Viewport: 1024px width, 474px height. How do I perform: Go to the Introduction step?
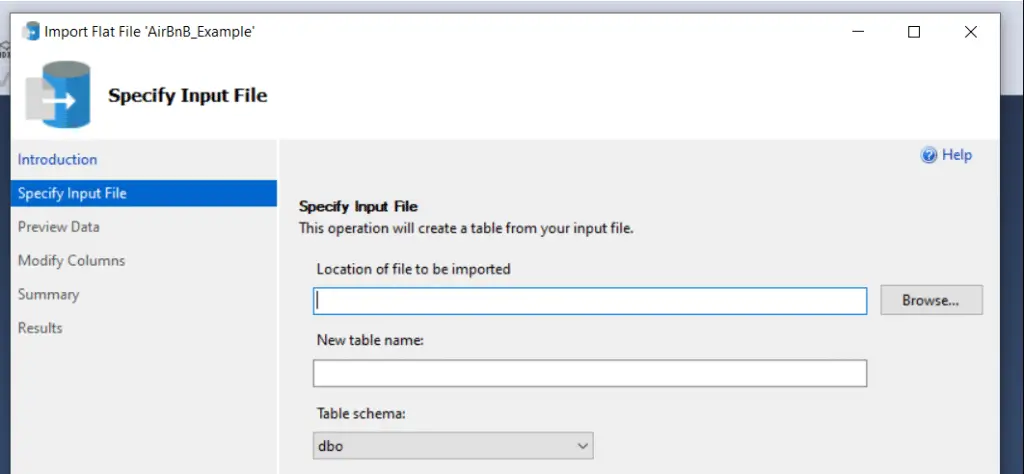click(x=57, y=159)
